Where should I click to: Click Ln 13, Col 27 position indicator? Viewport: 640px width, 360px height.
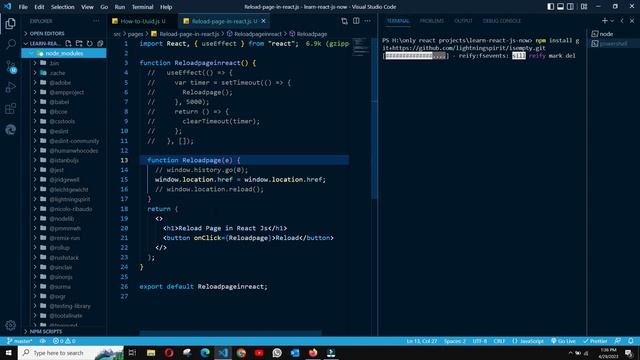[x=422, y=341]
